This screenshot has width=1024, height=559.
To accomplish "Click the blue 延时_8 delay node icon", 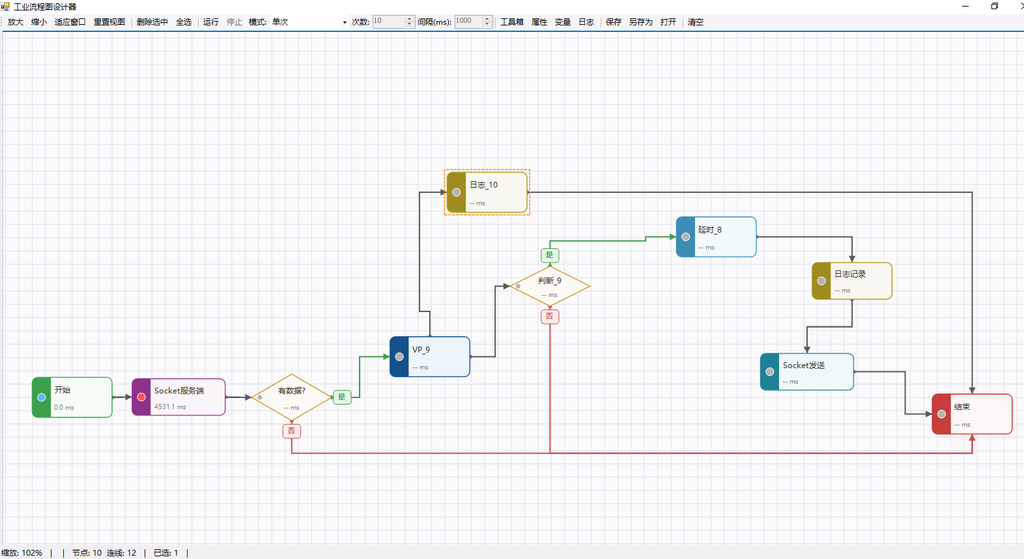I will [686, 237].
